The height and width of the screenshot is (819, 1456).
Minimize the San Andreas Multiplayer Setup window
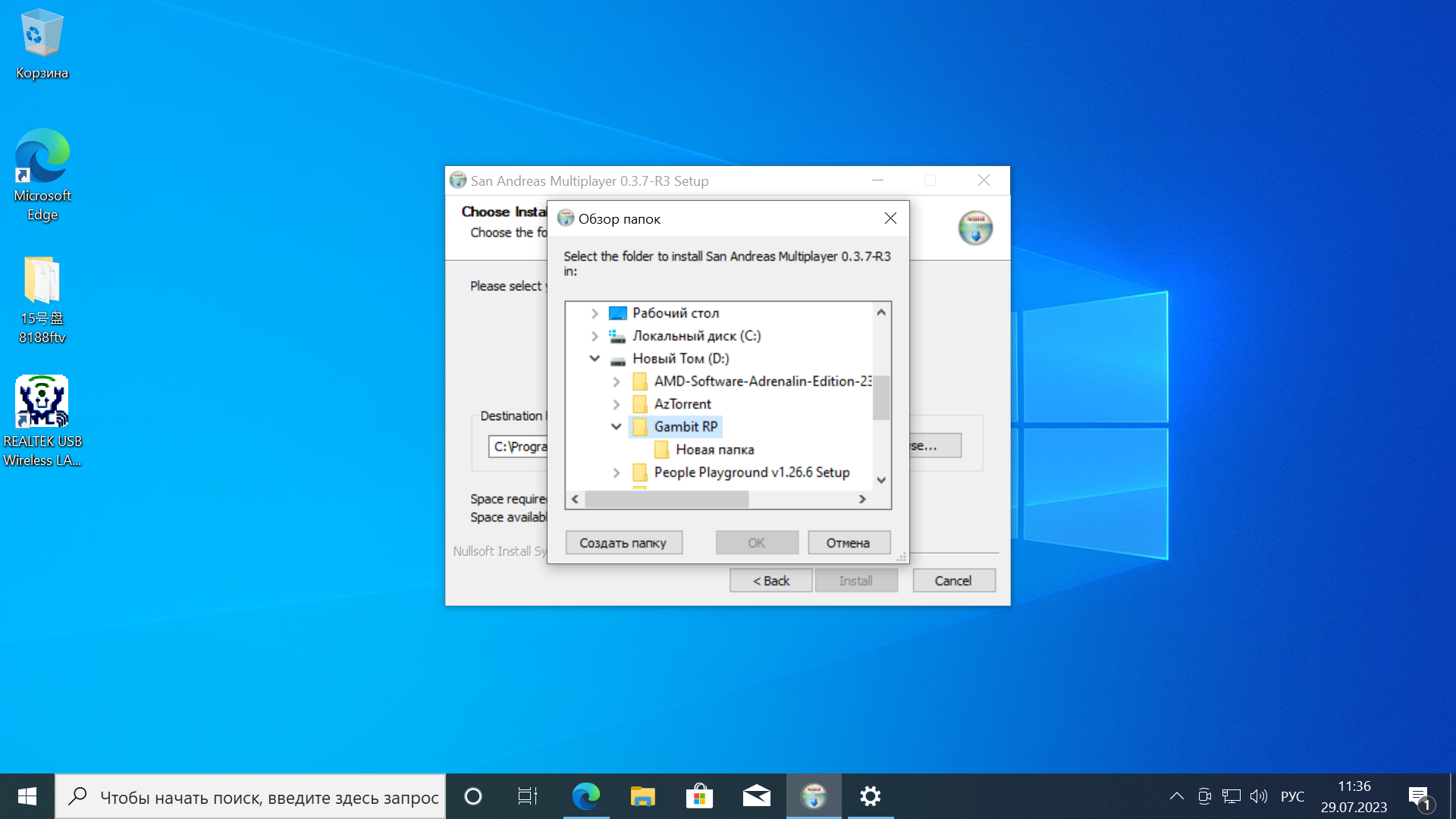click(877, 180)
